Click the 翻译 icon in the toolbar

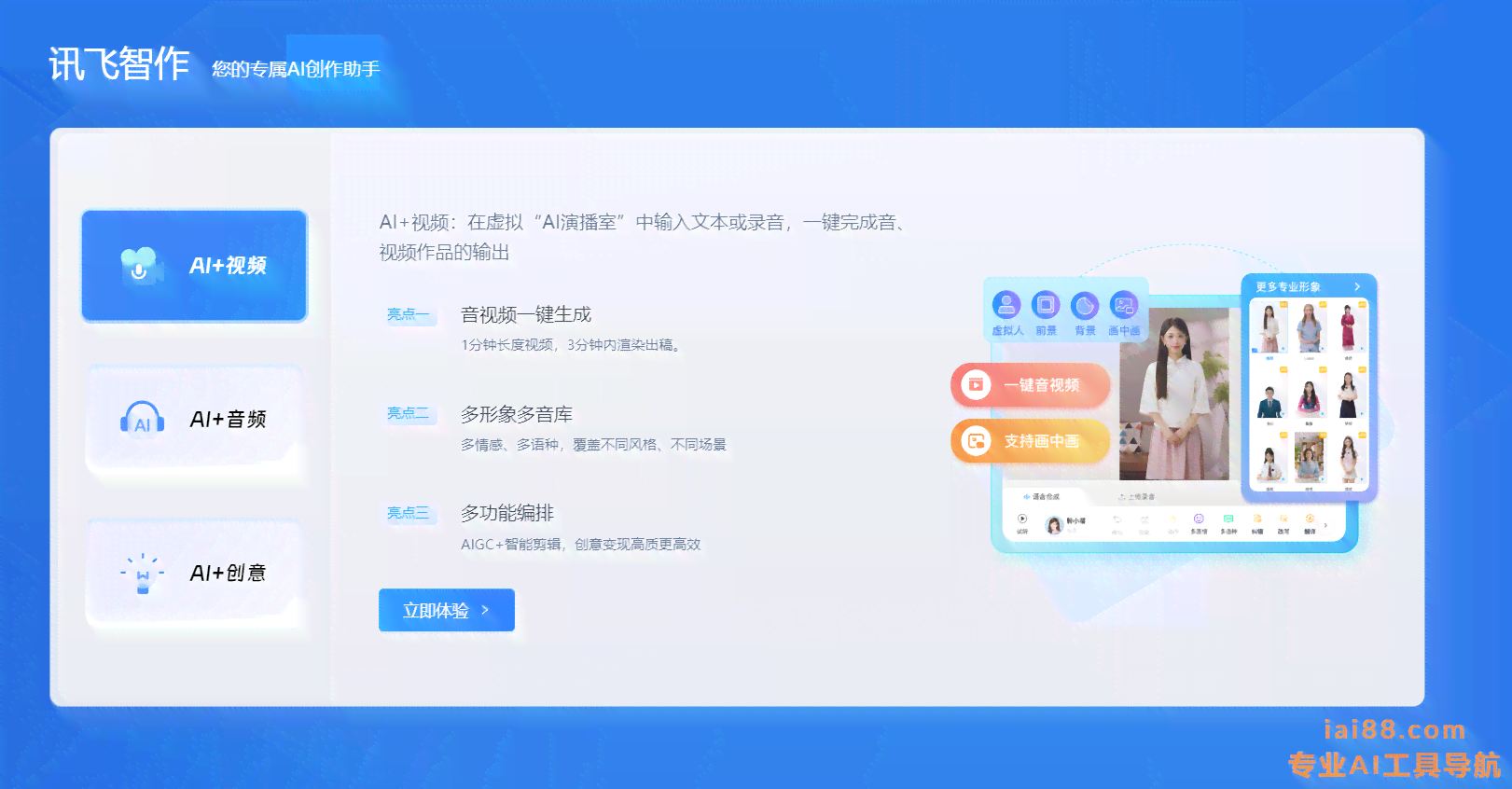pyautogui.click(x=1310, y=519)
